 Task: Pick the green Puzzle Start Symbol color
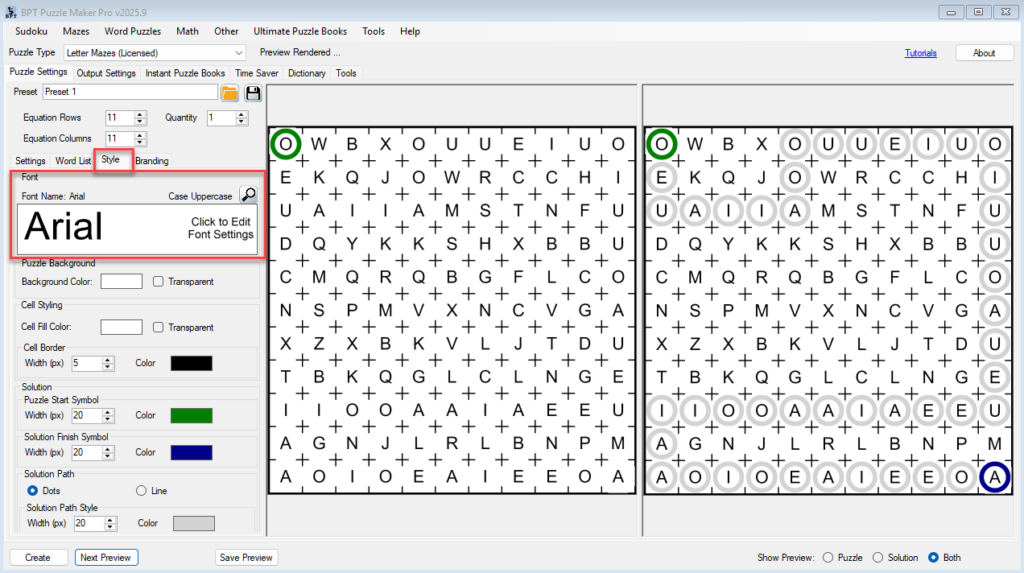tap(191, 415)
